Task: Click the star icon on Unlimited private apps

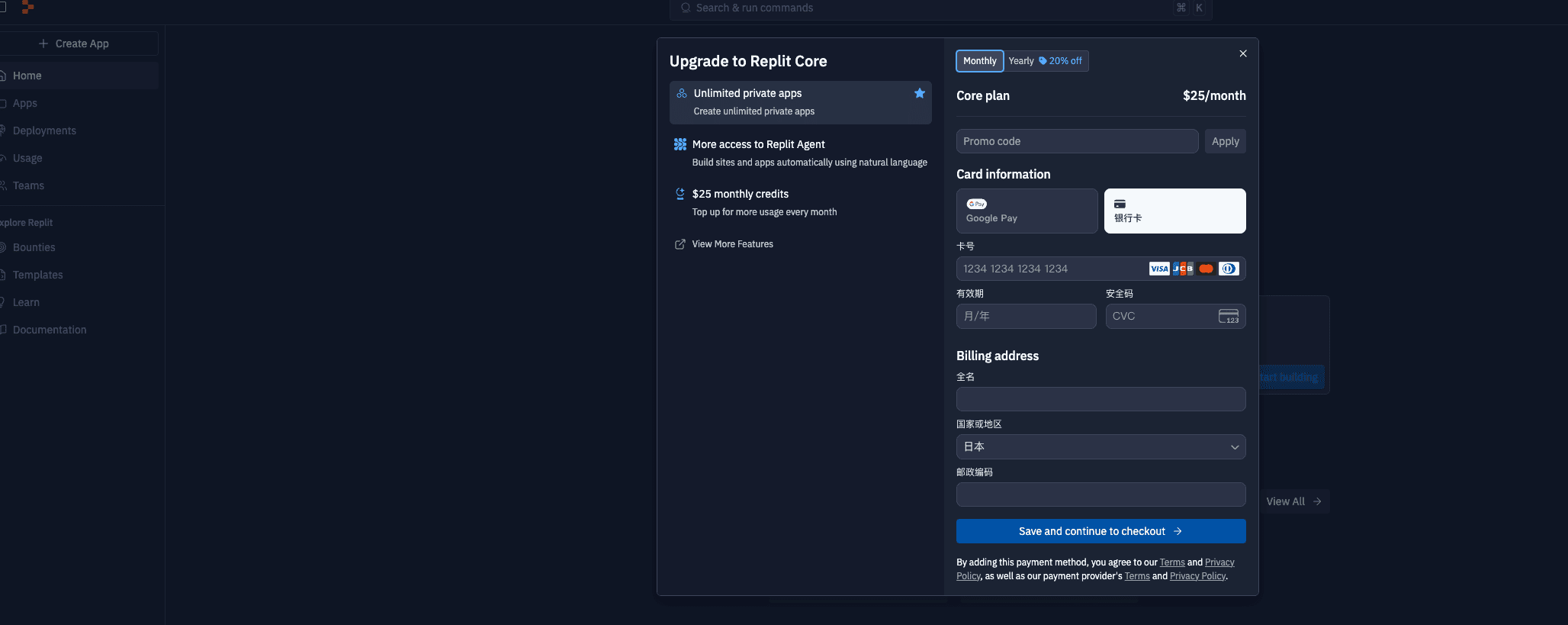Action: [x=920, y=93]
